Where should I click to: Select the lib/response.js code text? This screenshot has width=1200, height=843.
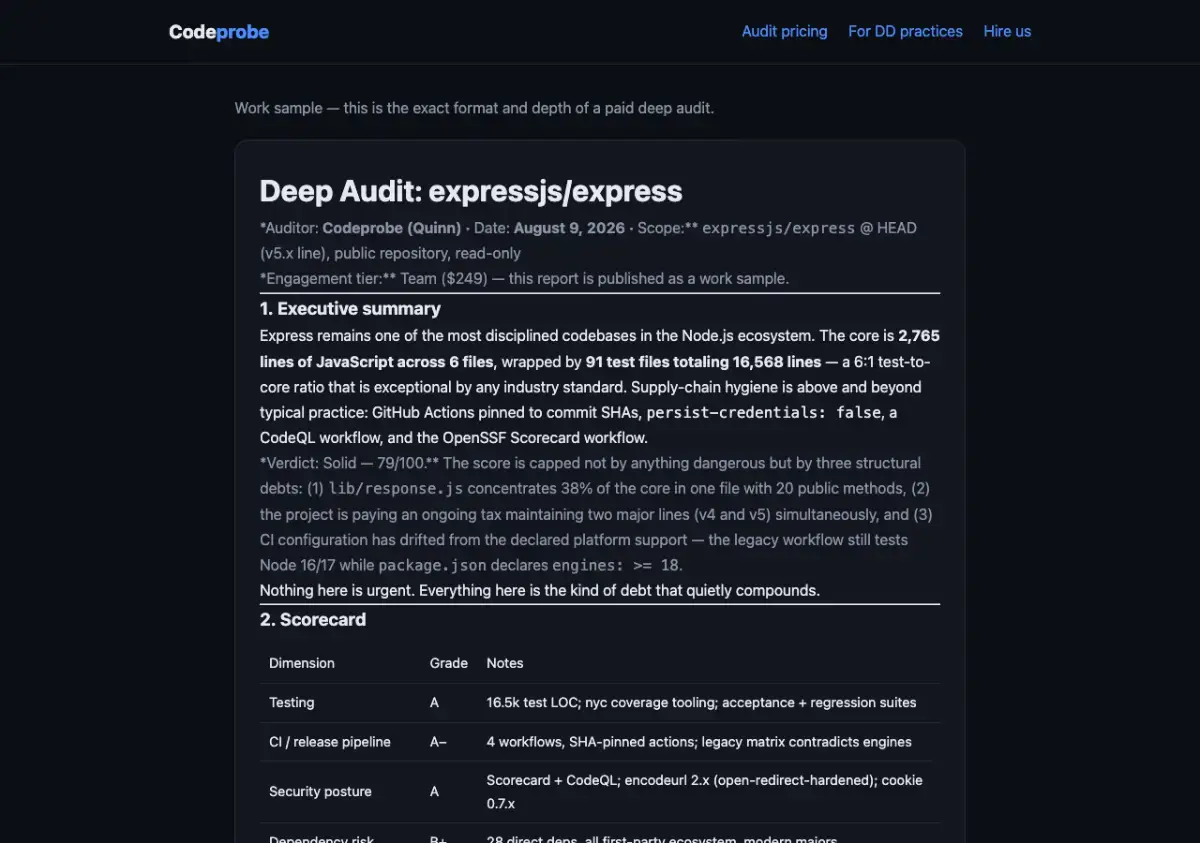click(396, 489)
